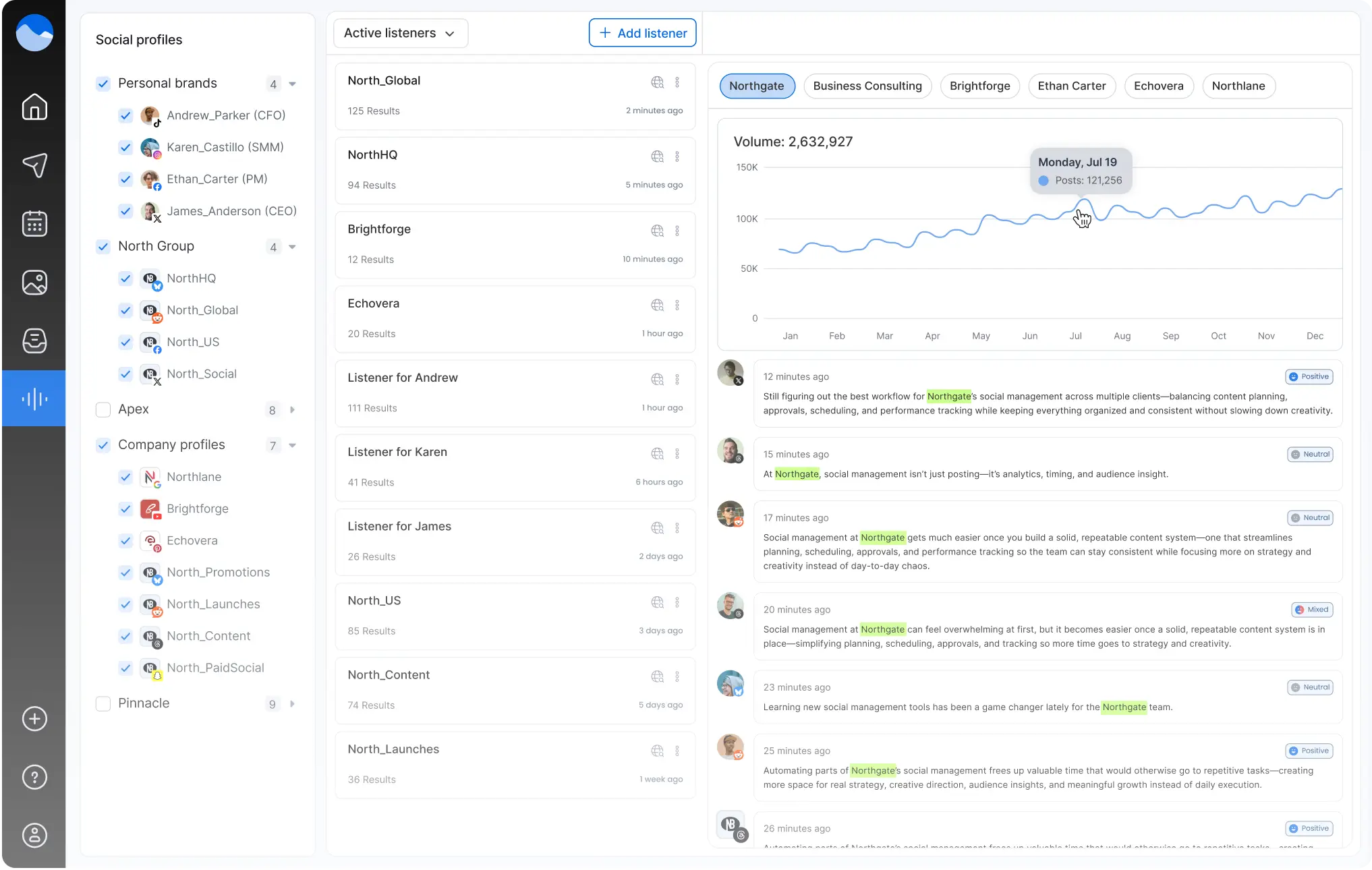The image size is (1372, 870).
Task: Open options menu on the NorthHQ listener card
Action: (678, 156)
